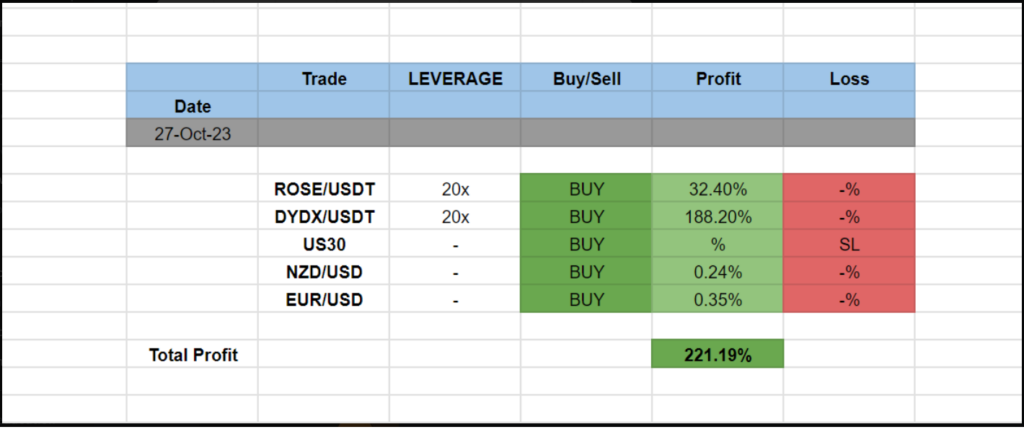Select the LEVERAGE header cell
Screen dimensions: 1024x432
(x=455, y=78)
